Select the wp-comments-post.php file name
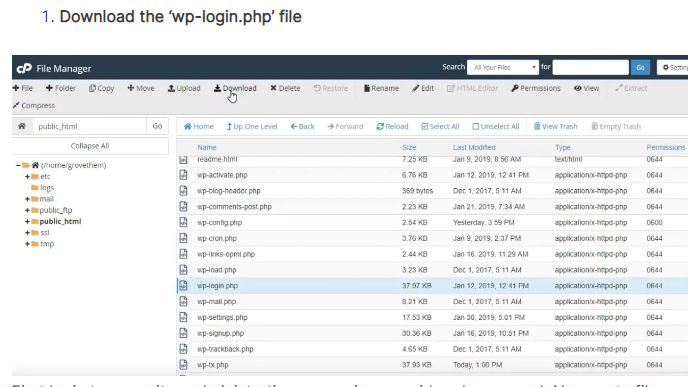The width and height of the screenshot is (688, 387). (x=234, y=207)
